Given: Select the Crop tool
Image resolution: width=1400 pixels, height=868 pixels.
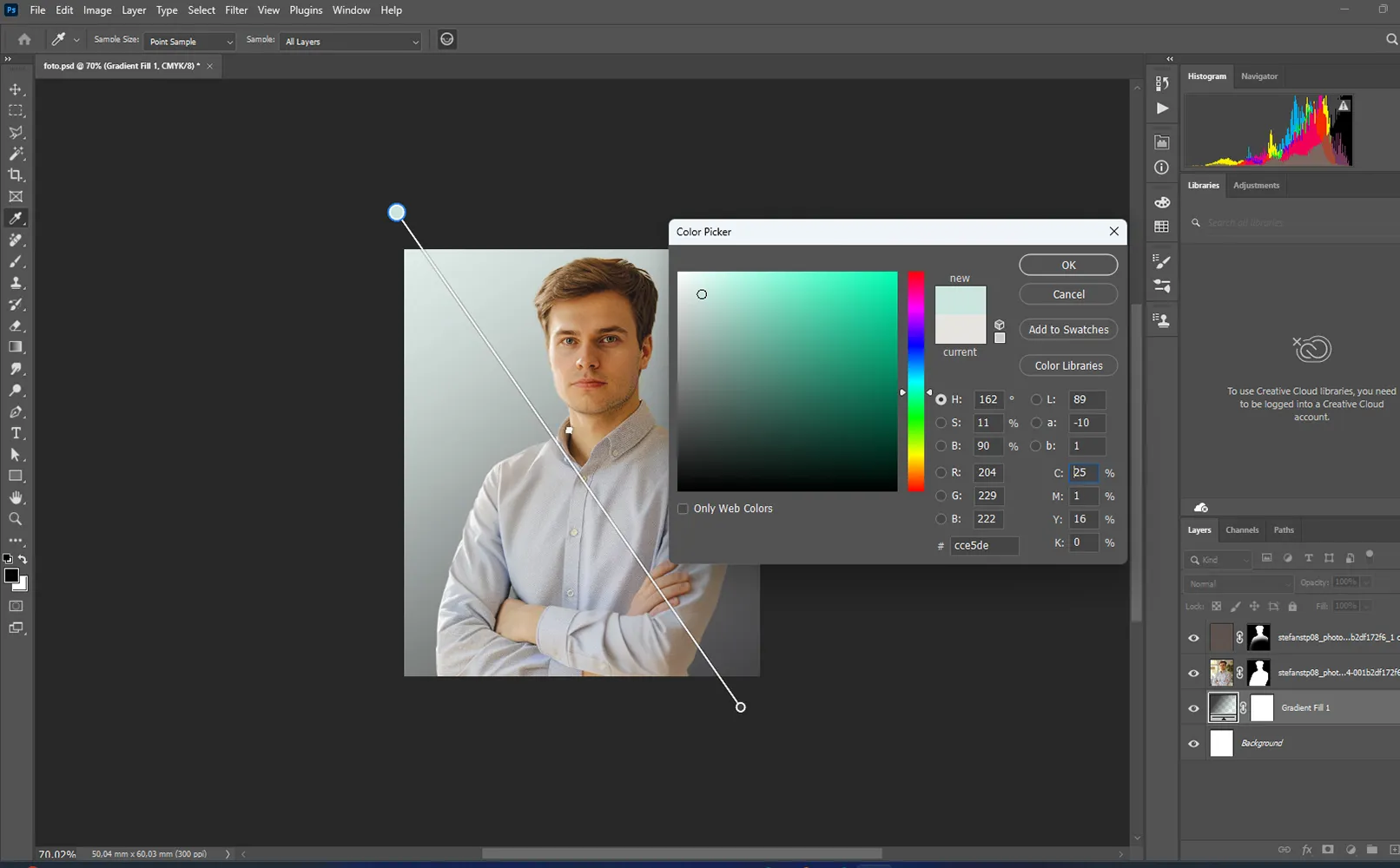Looking at the screenshot, I should 16,175.
